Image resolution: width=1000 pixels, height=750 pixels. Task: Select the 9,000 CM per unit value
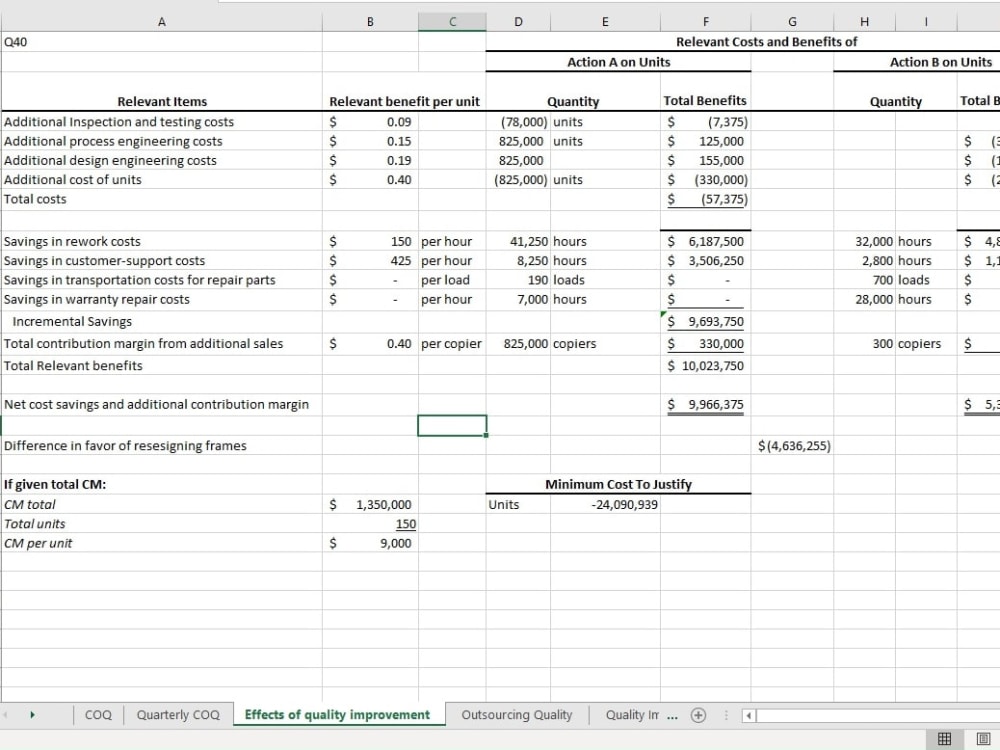coord(370,543)
